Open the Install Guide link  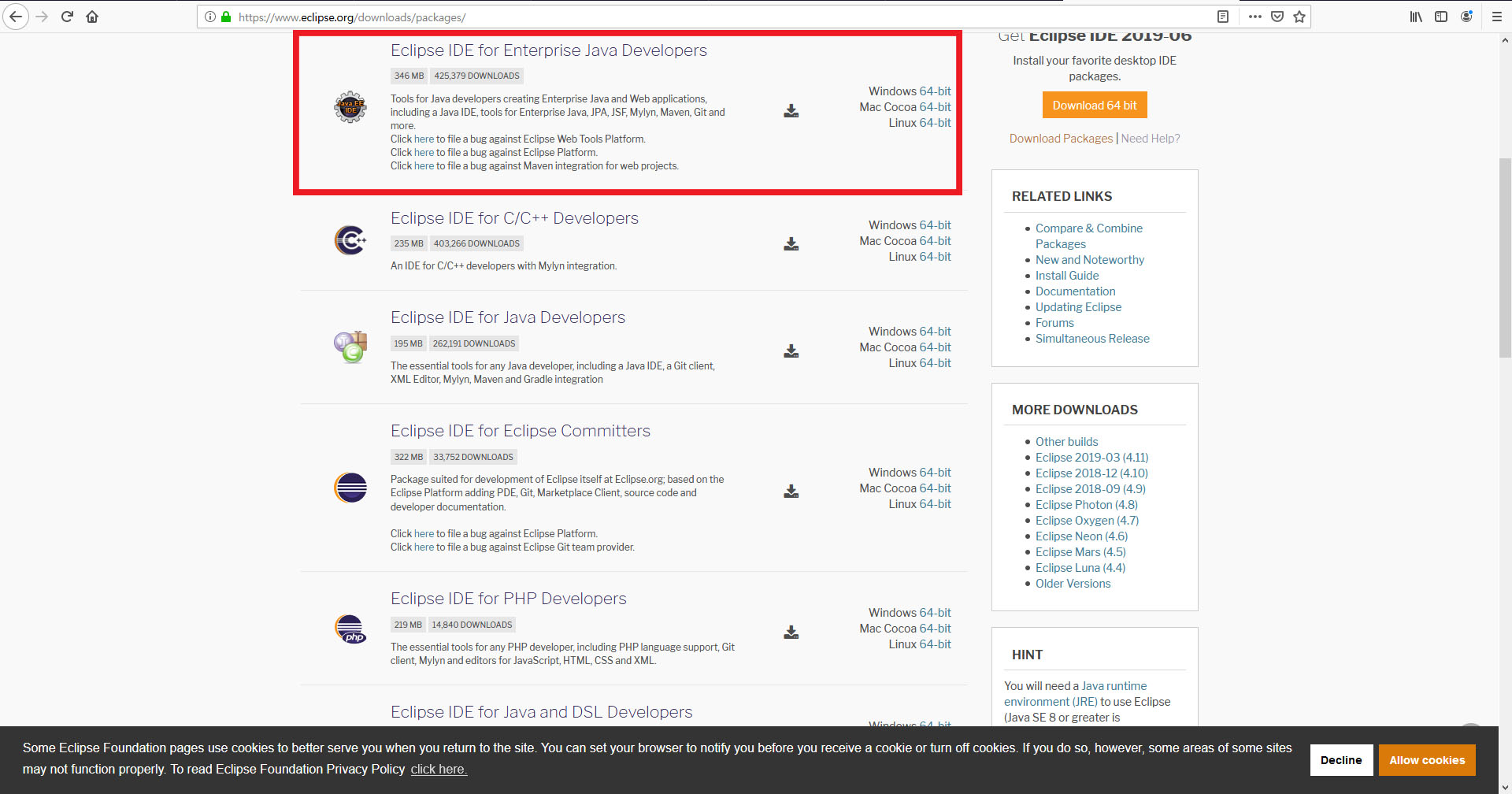tap(1067, 276)
